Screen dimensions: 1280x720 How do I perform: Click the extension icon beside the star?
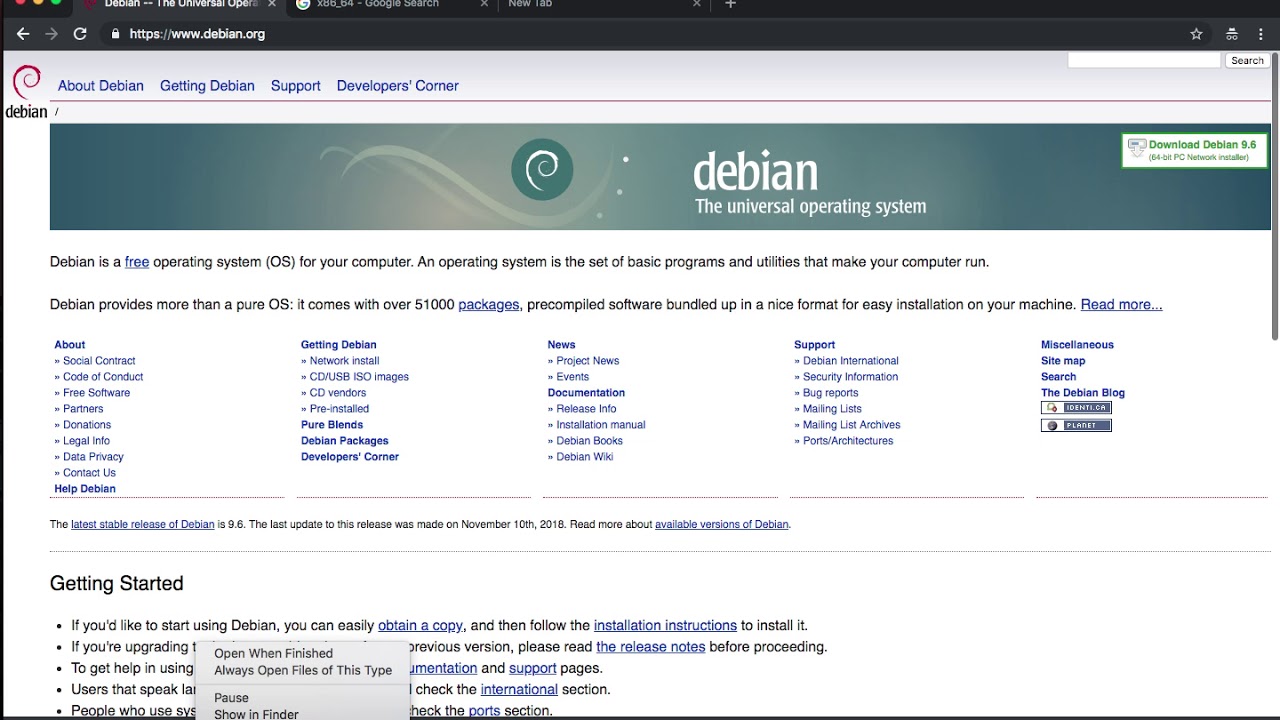tap(1233, 34)
